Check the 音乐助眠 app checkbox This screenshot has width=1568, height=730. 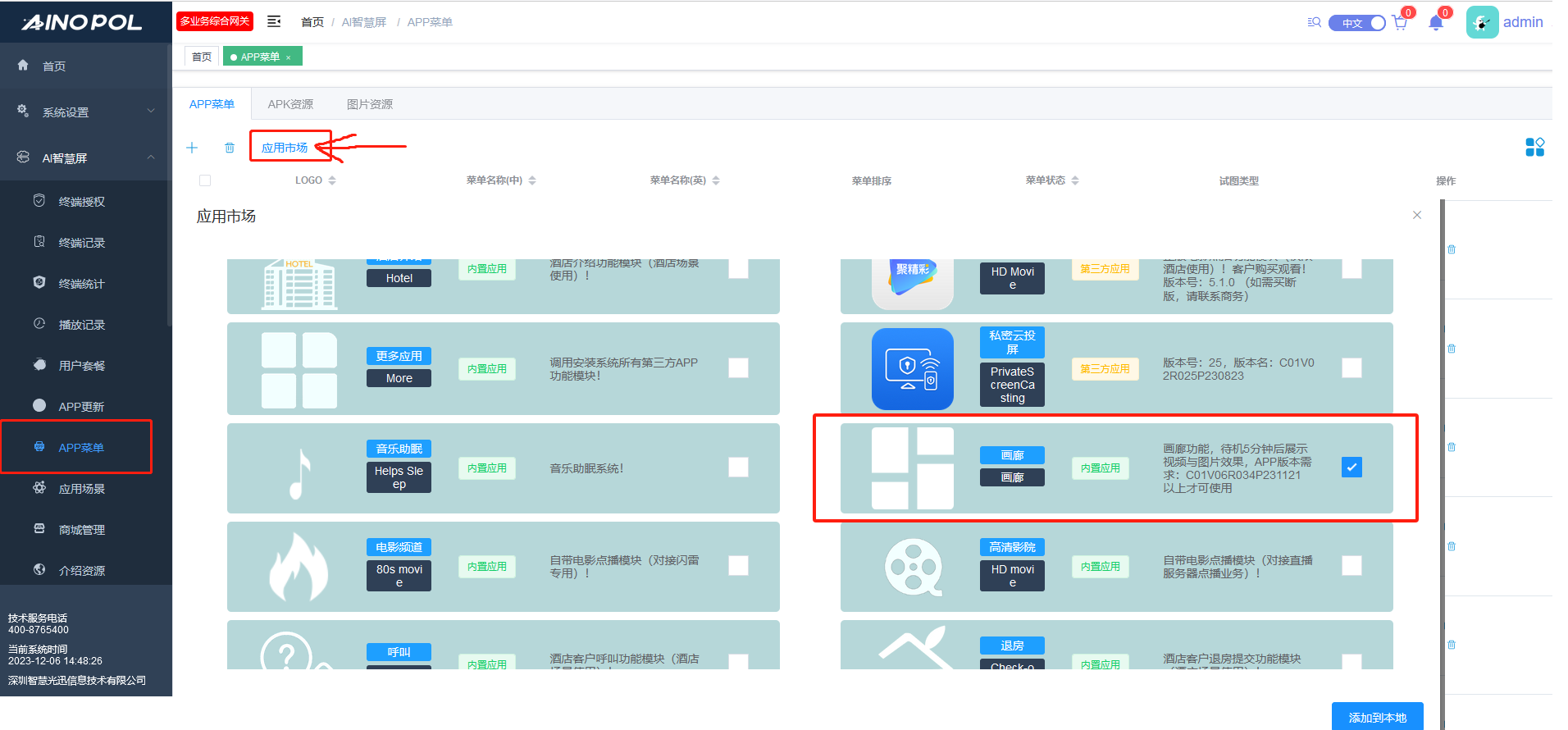[x=738, y=468]
